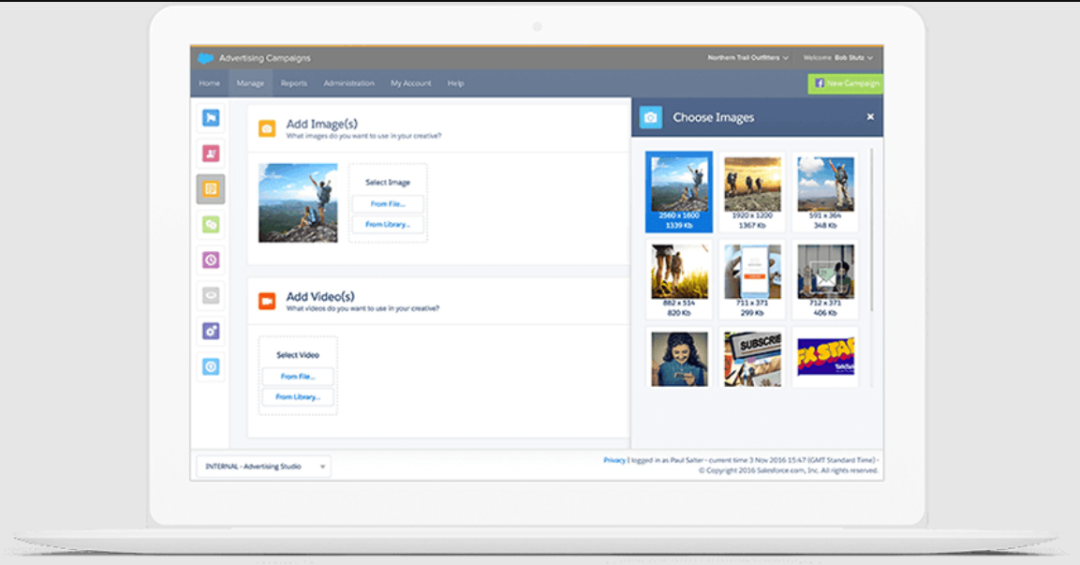This screenshot has height=565, width=1080.
Task: Click the New Campaign button
Action: (845, 84)
